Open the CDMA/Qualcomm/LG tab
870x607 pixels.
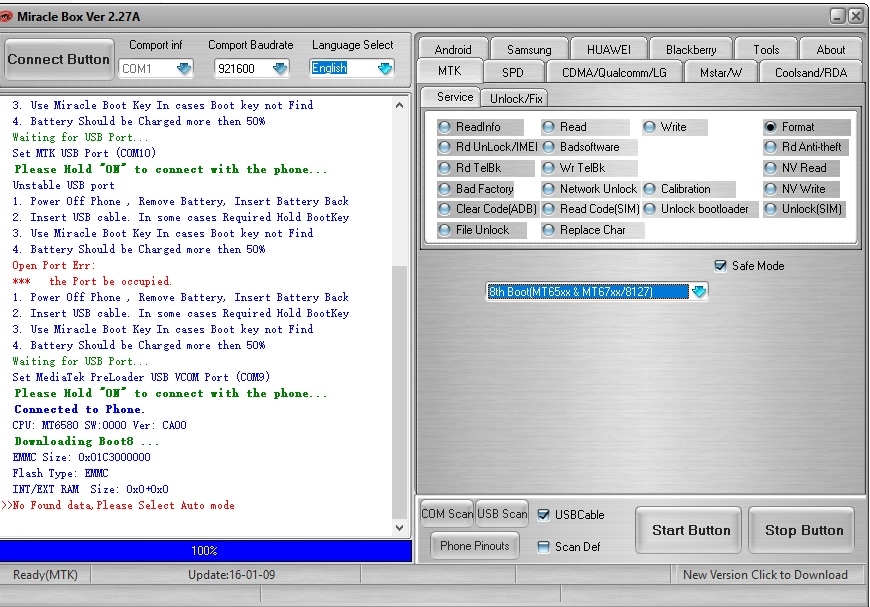tap(614, 73)
